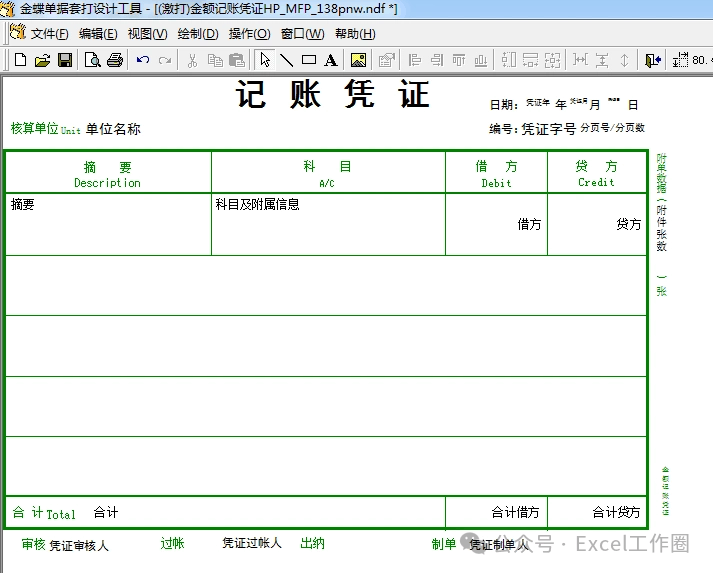Undo the last action
Image resolution: width=713 pixels, height=573 pixels.
pos(143,60)
